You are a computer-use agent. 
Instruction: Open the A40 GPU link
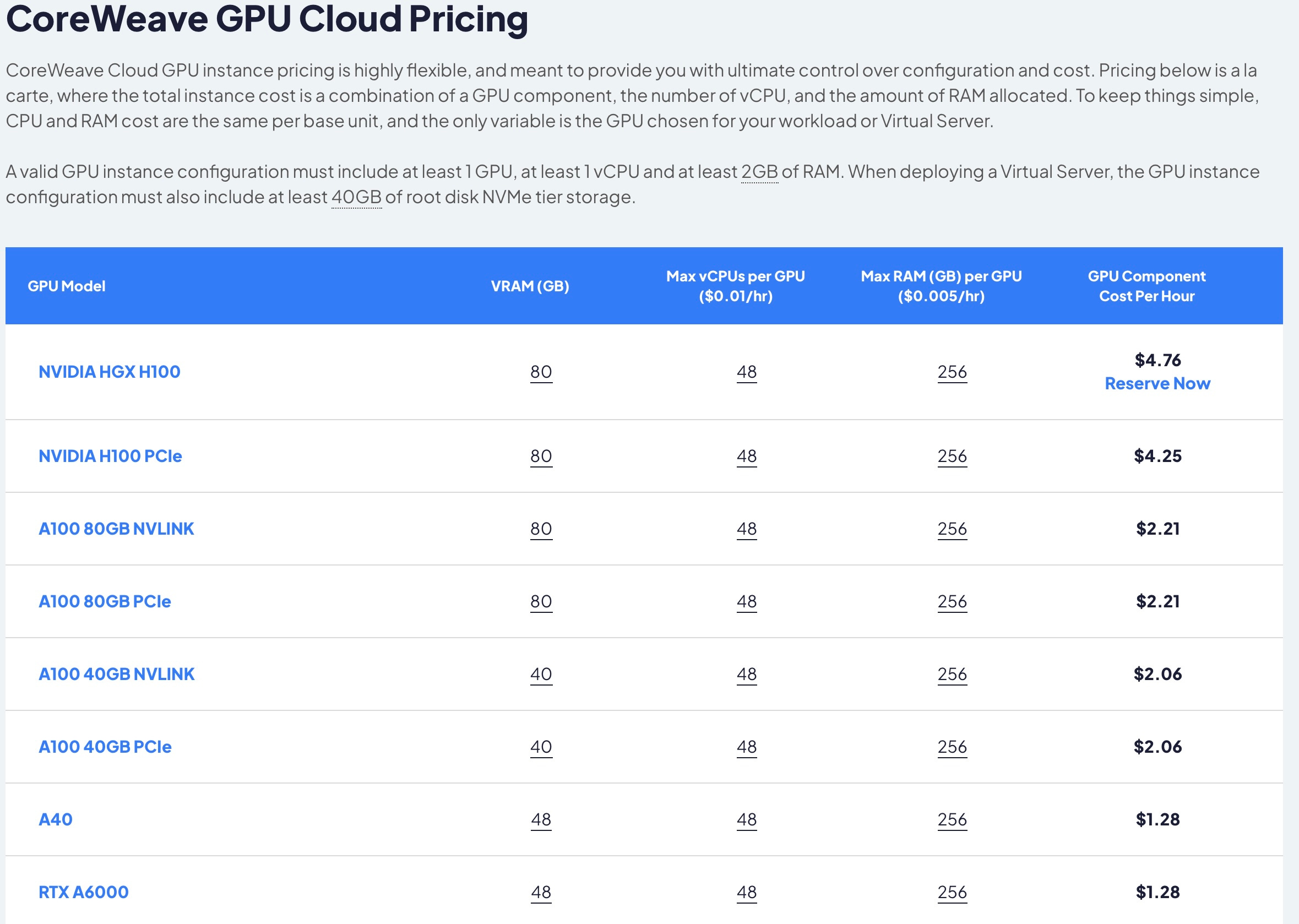[55, 819]
